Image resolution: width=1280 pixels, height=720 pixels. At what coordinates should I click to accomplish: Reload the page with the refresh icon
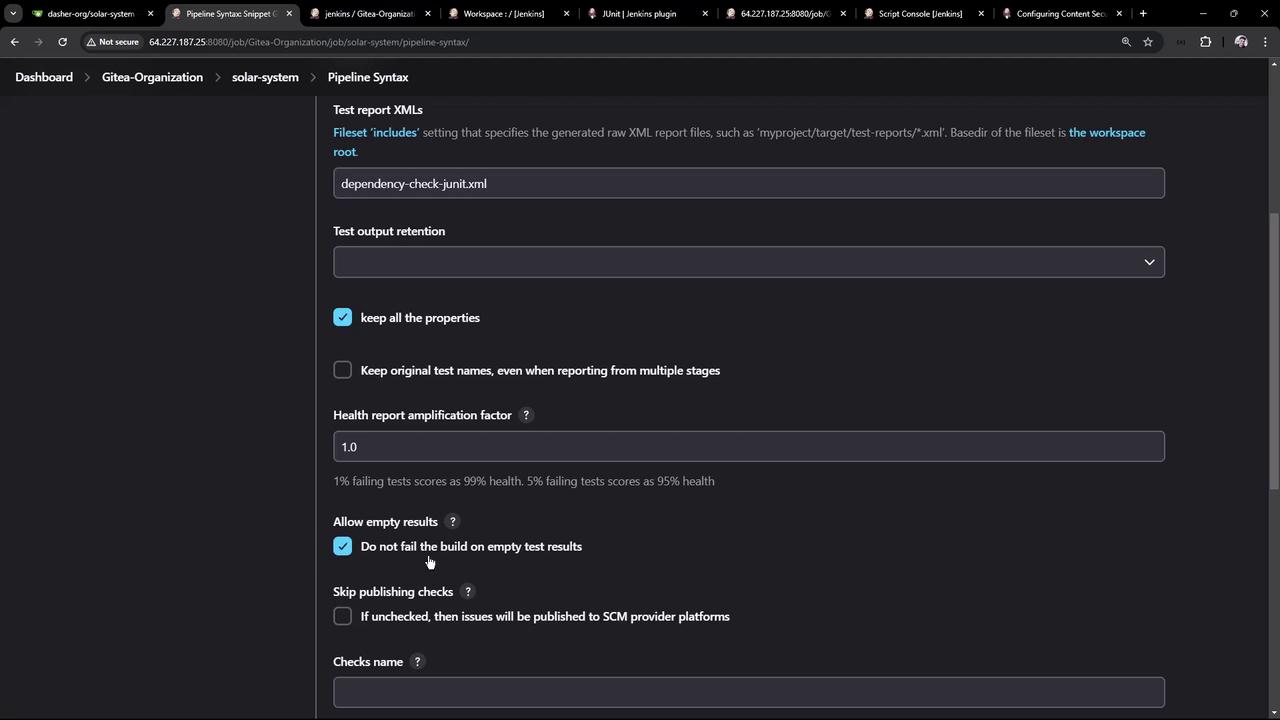point(62,42)
